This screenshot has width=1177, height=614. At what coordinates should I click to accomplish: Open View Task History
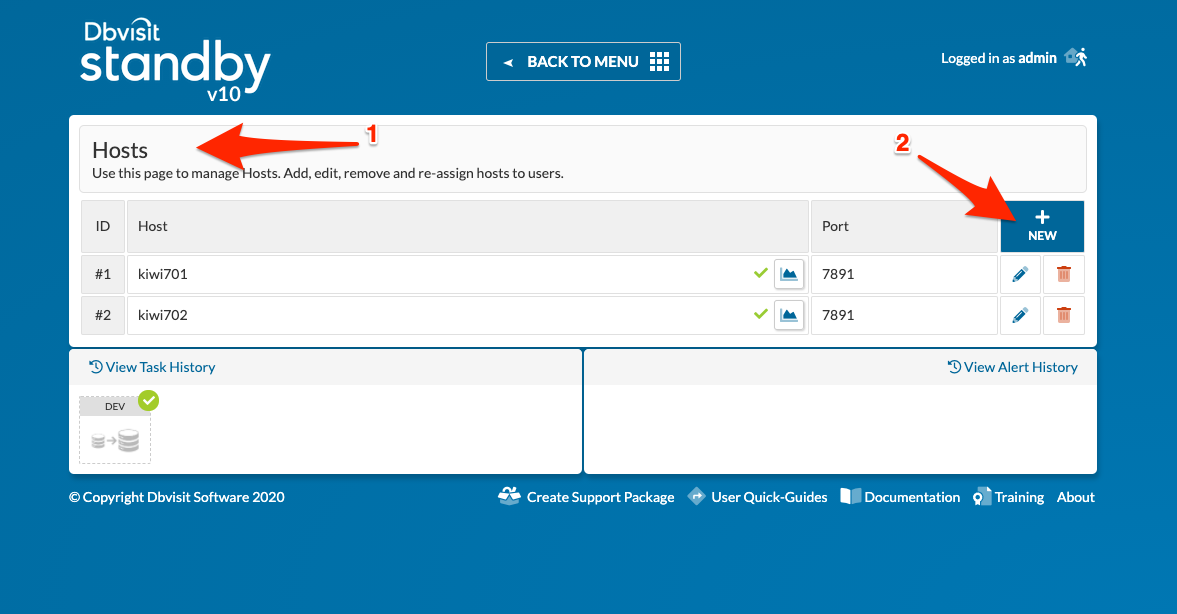(x=152, y=367)
